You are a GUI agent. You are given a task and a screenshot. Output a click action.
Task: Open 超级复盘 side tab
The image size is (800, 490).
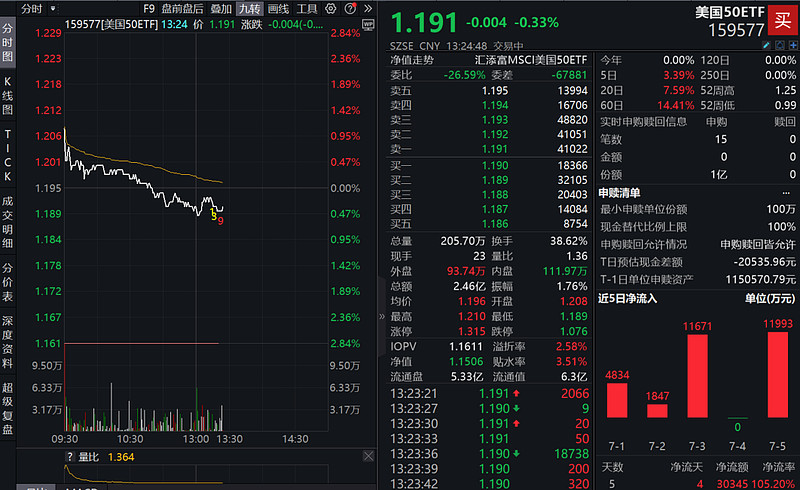click(8, 408)
